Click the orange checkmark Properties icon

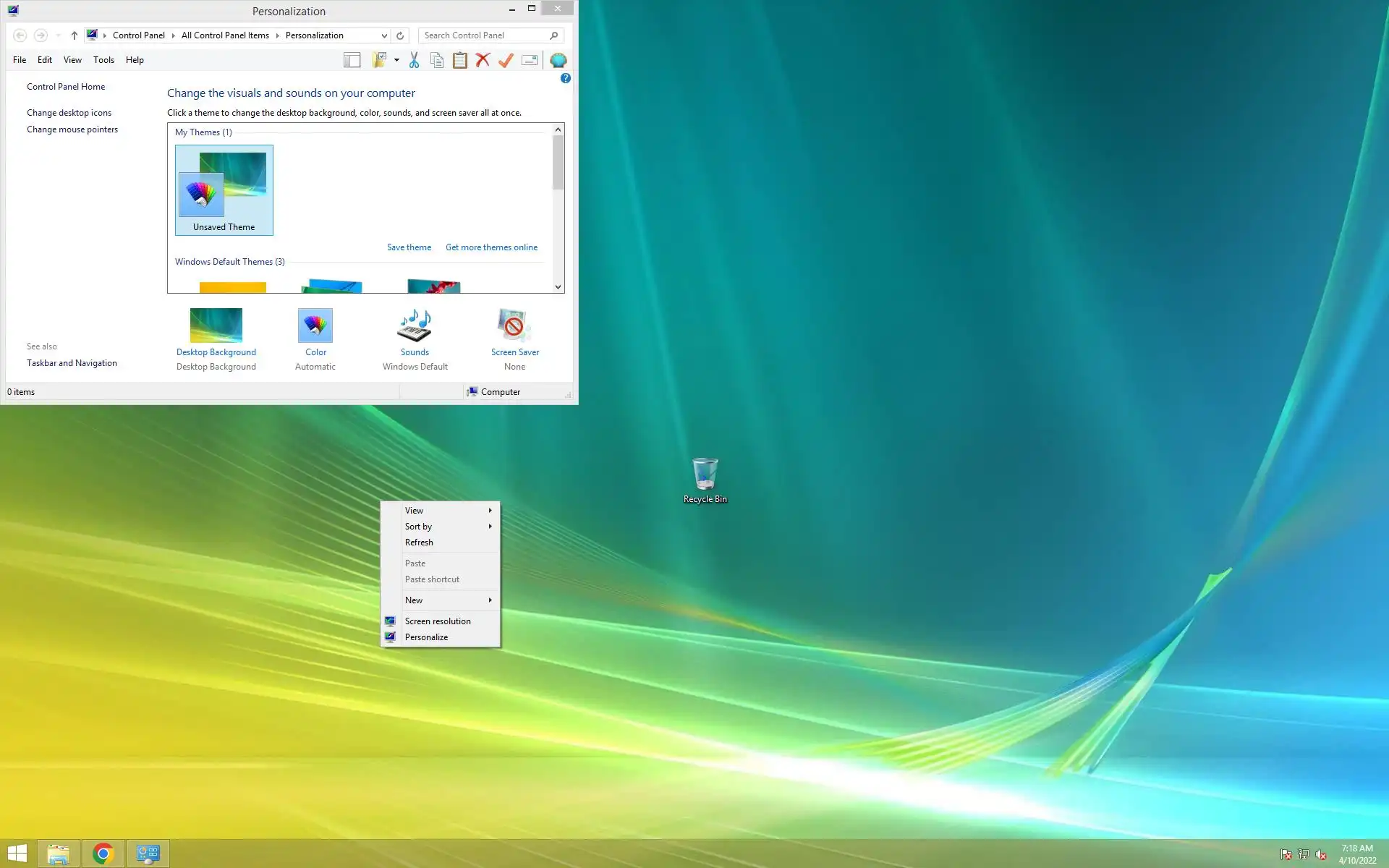click(506, 60)
